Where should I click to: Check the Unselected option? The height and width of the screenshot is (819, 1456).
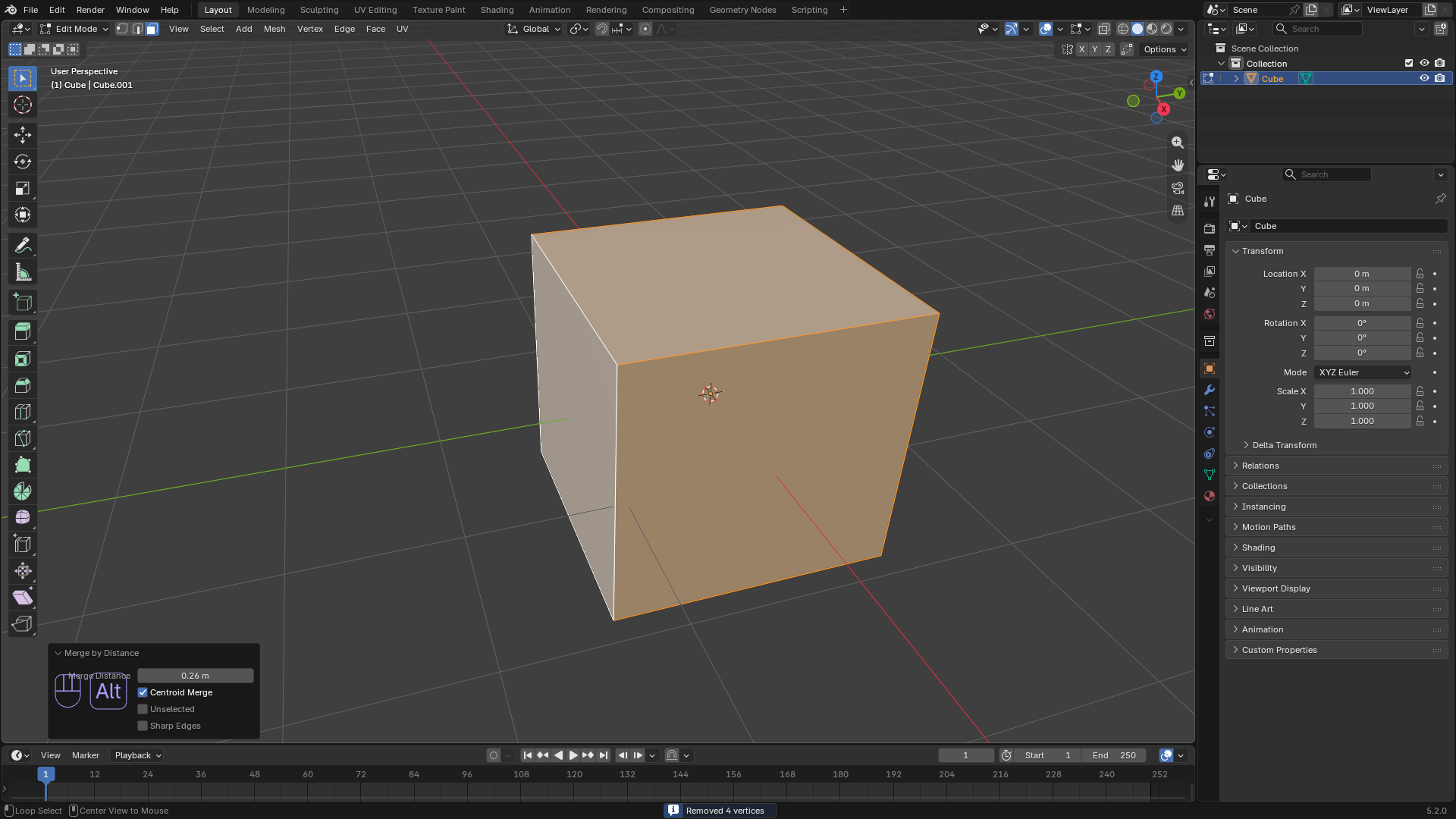tap(143, 709)
